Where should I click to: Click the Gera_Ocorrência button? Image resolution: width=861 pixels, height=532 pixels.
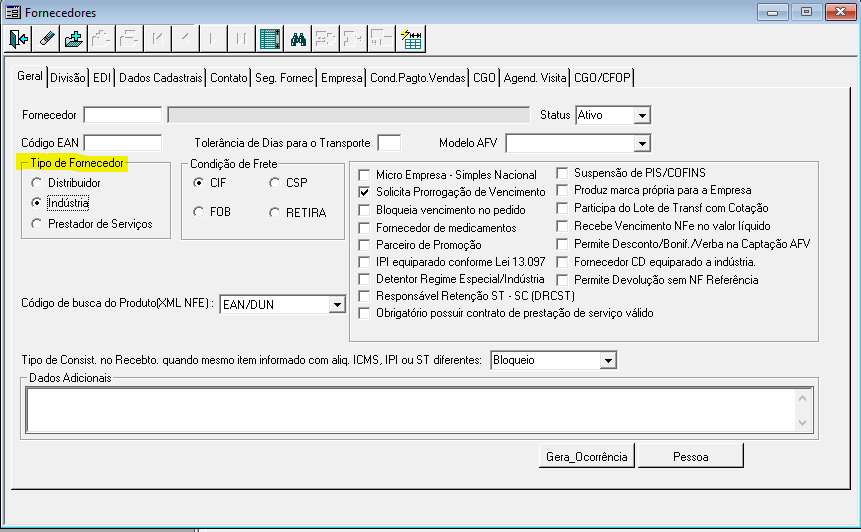click(x=586, y=456)
